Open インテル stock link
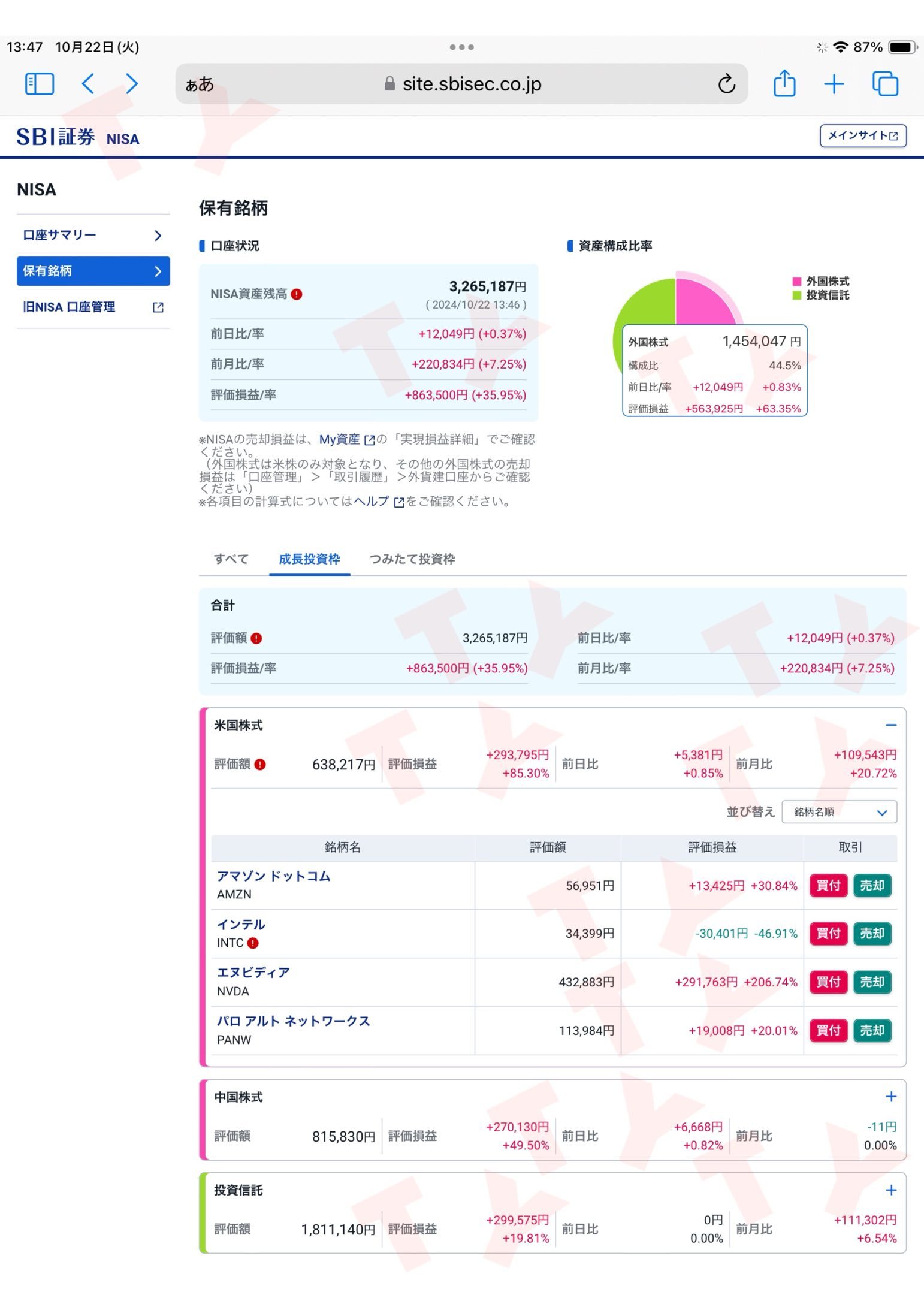Image resolution: width=924 pixels, height=1304 pixels. point(241,925)
